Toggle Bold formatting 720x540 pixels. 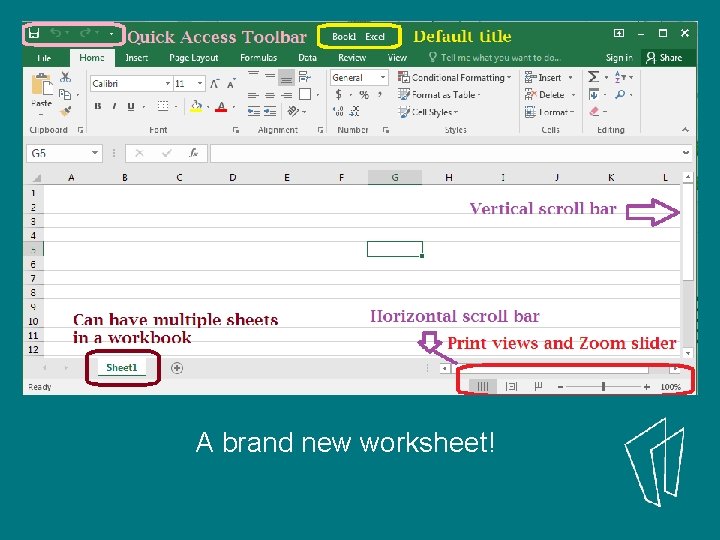coord(98,107)
